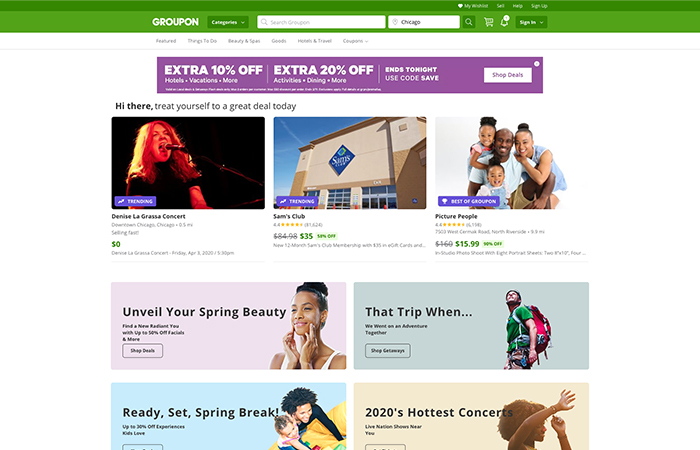This screenshot has width=700, height=450.
Task: Focus the Search Groupon input field
Action: point(321,22)
